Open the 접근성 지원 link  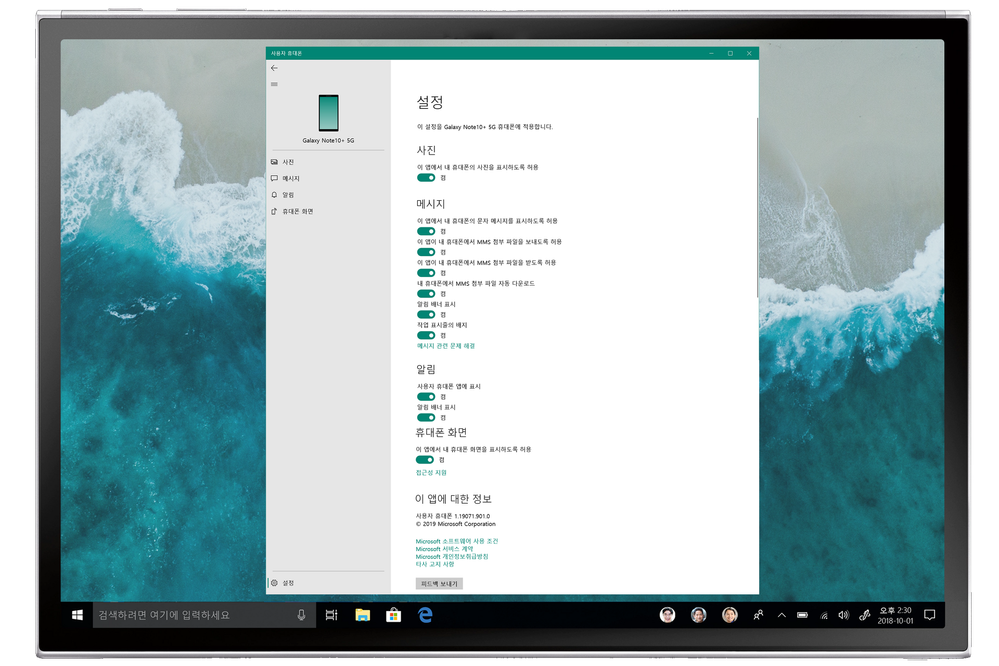click(x=431, y=473)
